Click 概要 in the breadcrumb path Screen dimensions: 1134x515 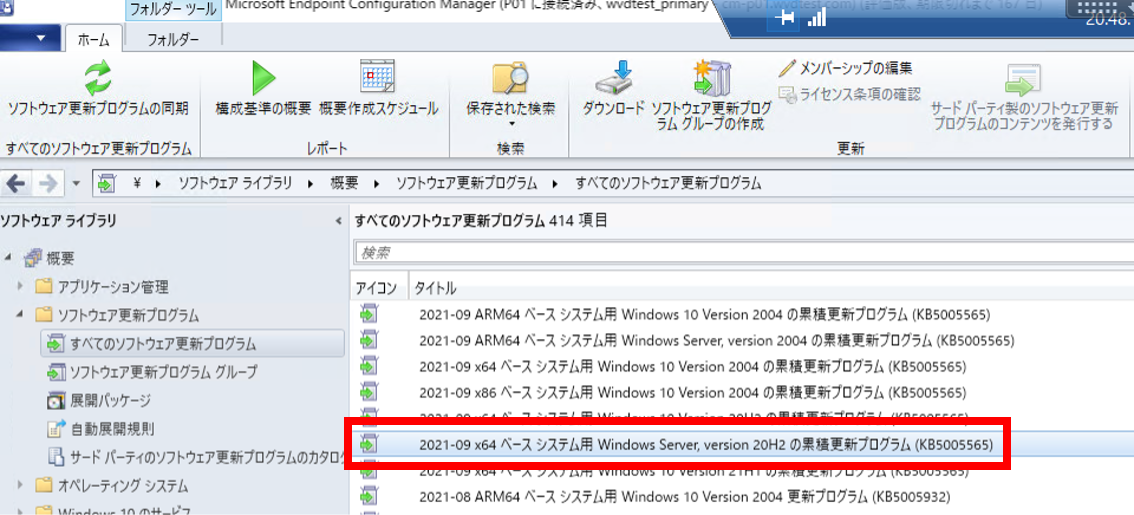pyautogui.click(x=344, y=184)
